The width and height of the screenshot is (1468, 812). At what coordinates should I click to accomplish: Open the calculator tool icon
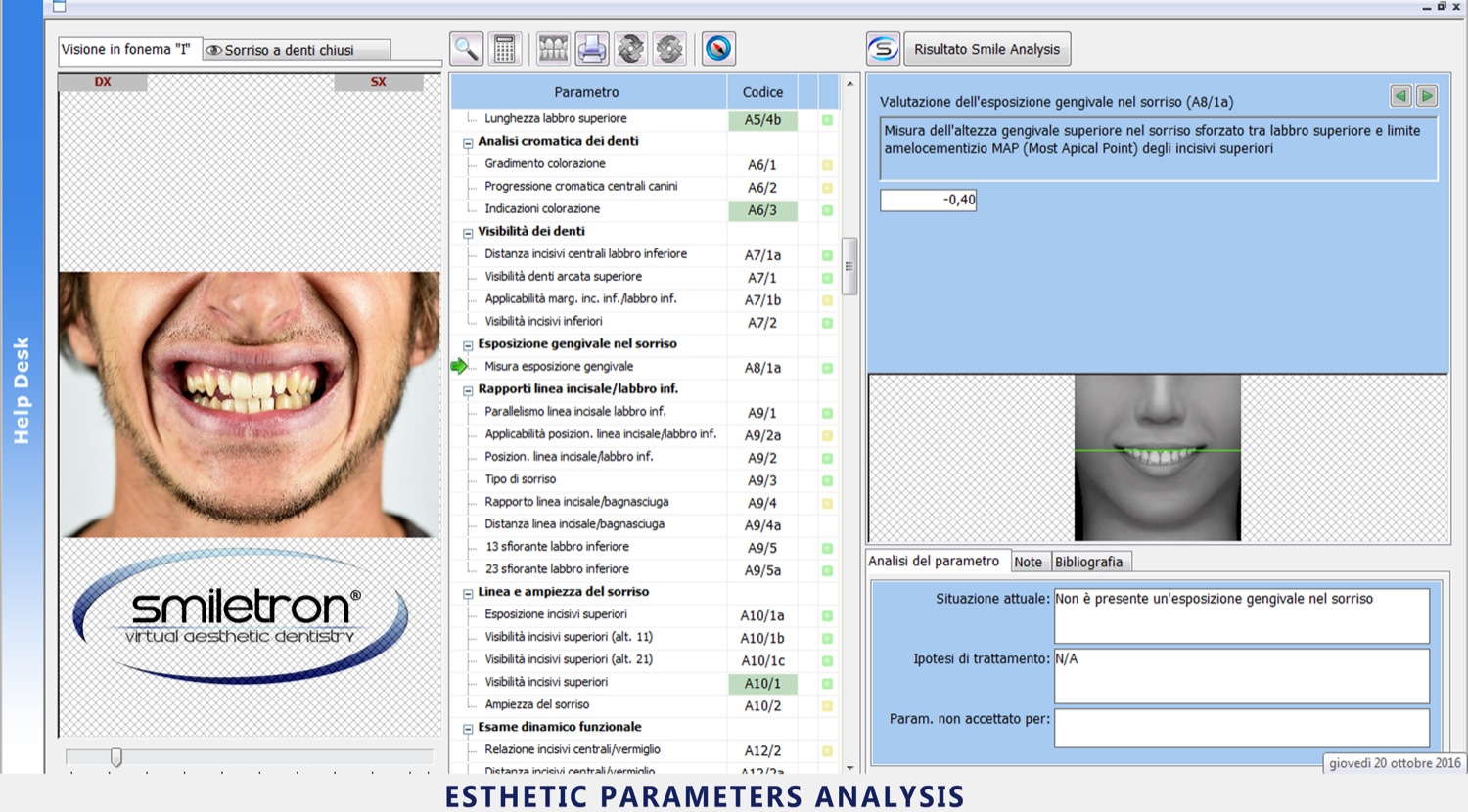tap(504, 49)
